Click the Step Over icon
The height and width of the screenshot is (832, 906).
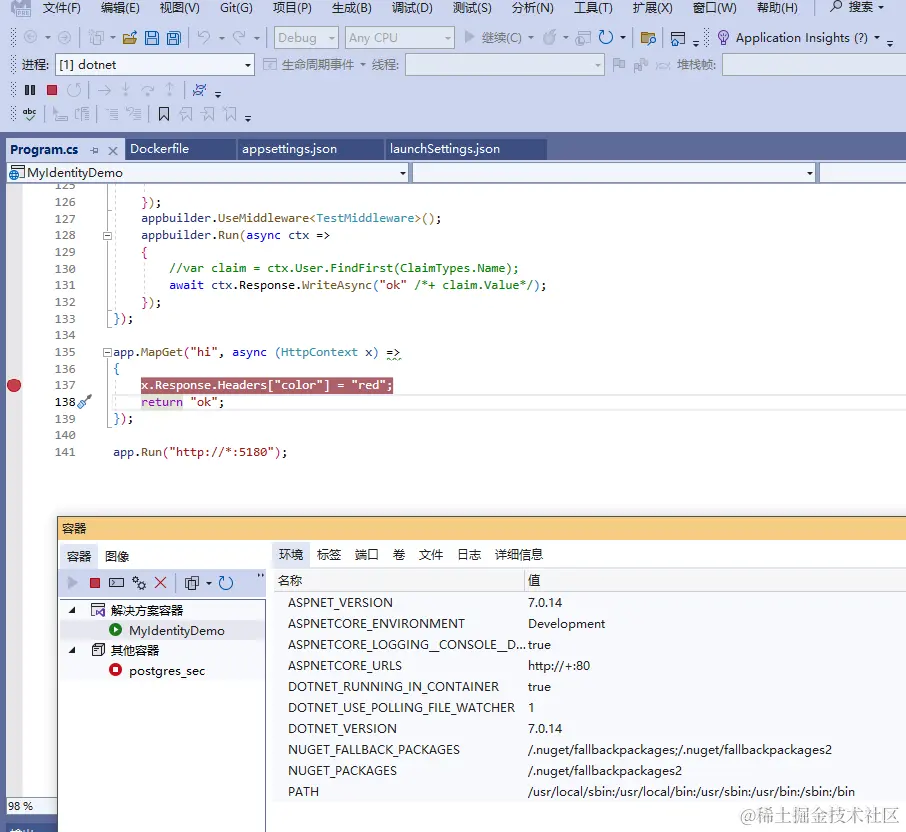tap(147, 90)
